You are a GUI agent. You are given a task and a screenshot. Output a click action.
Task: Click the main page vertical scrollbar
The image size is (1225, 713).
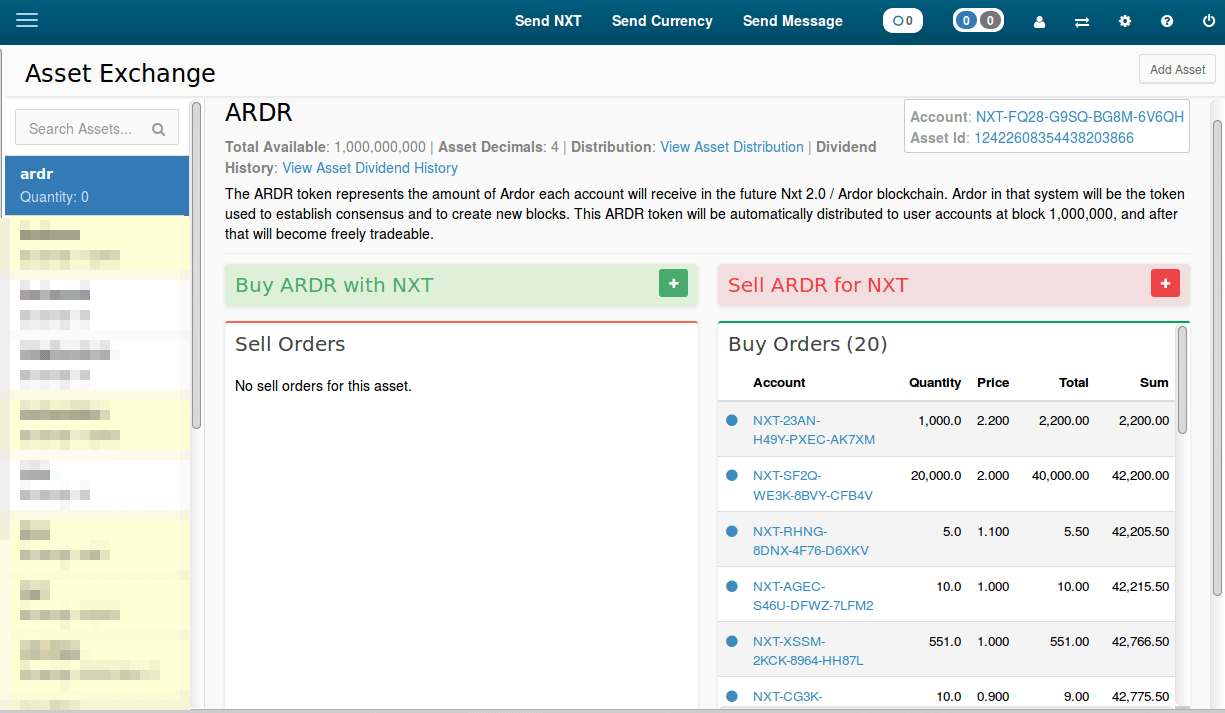point(1216,360)
